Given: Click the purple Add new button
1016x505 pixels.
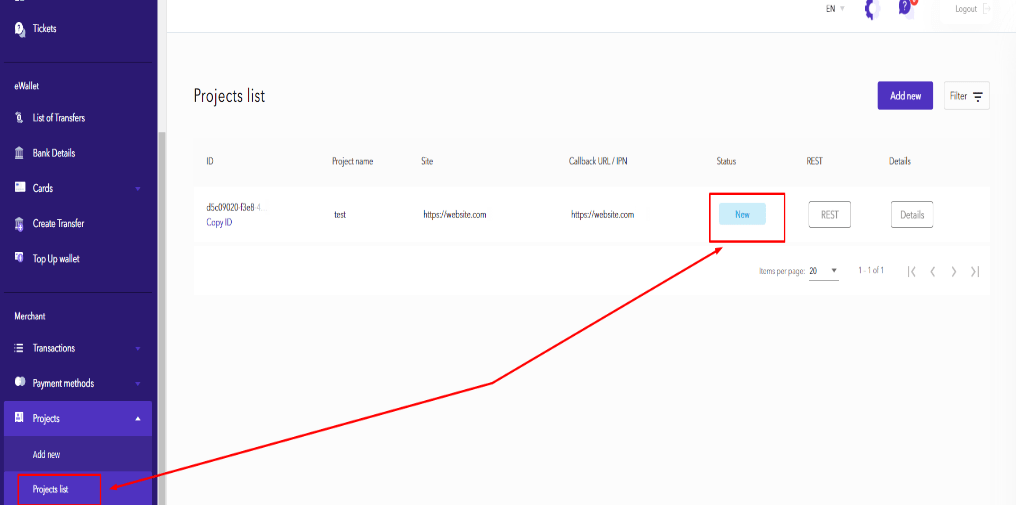Looking at the screenshot, I should tap(905, 96).
